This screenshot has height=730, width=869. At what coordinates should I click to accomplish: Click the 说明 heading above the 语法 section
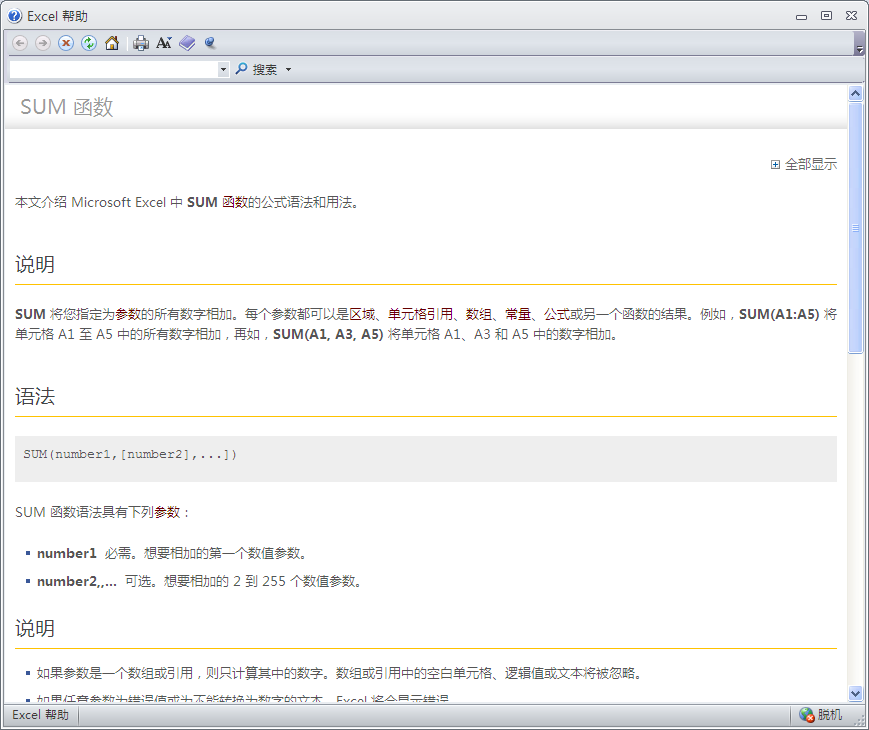pos(35,264)
